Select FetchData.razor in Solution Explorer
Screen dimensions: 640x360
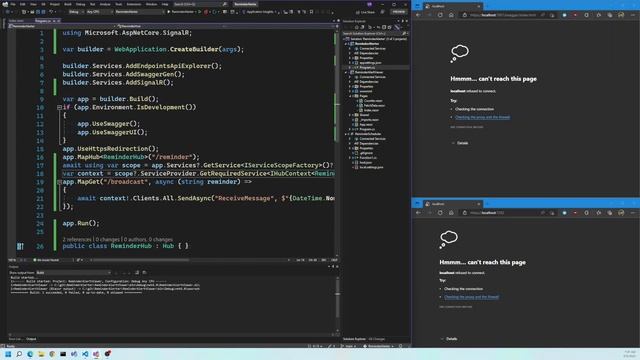[x=374, y=105]
